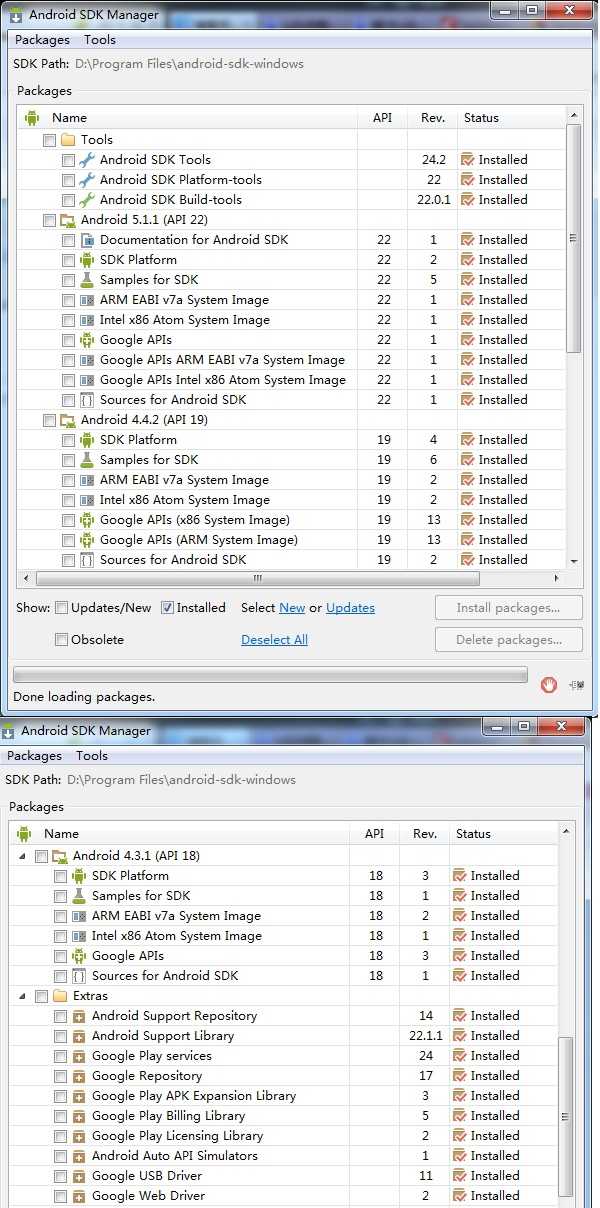Click the API 19 SDK Platform android icon
Image resolution: width=600 pixels, height=1208 pixels.
coord(87,440)
